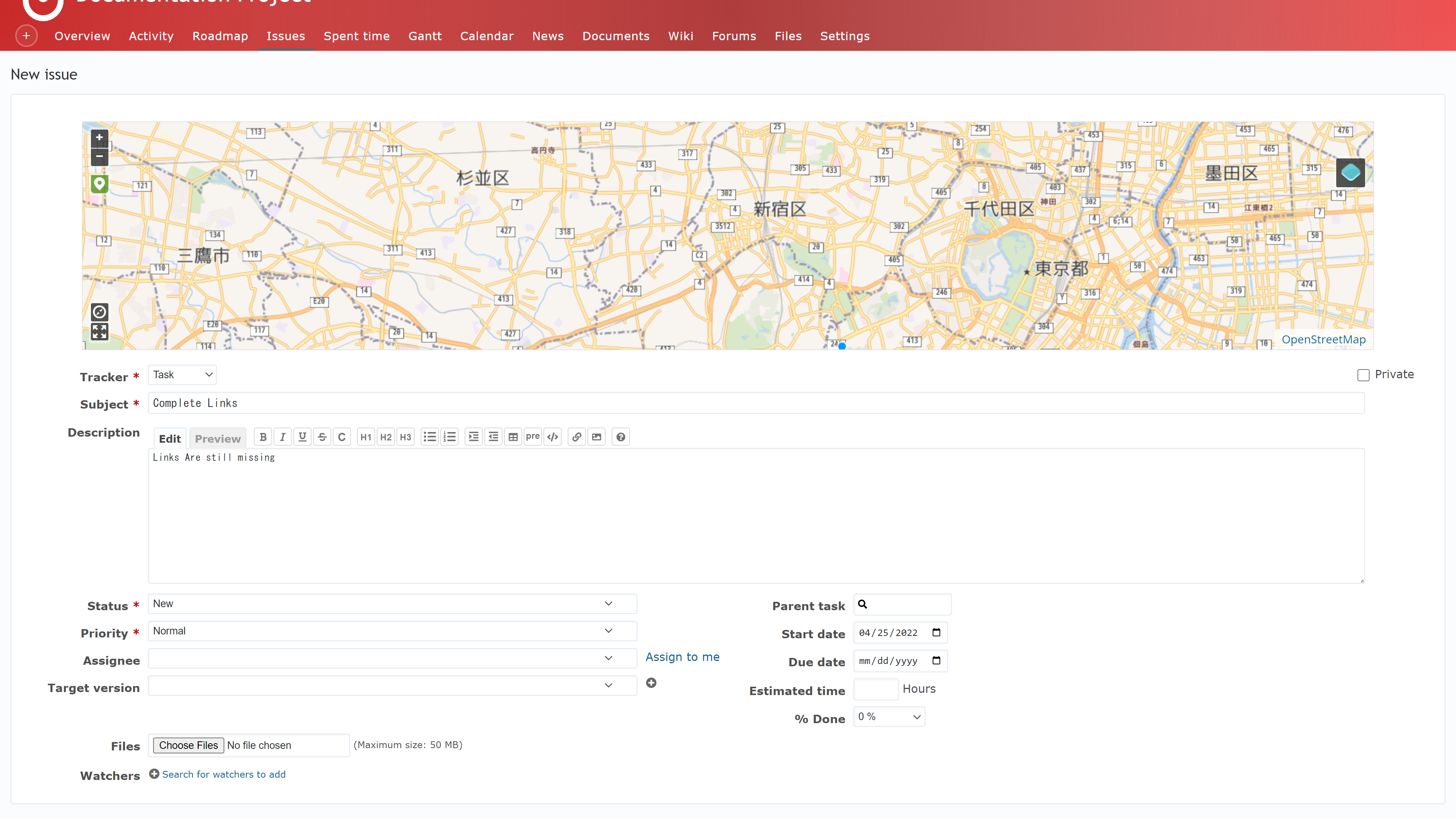Open the % Done dropdown

pyautogui.click(x=889, y=717)
